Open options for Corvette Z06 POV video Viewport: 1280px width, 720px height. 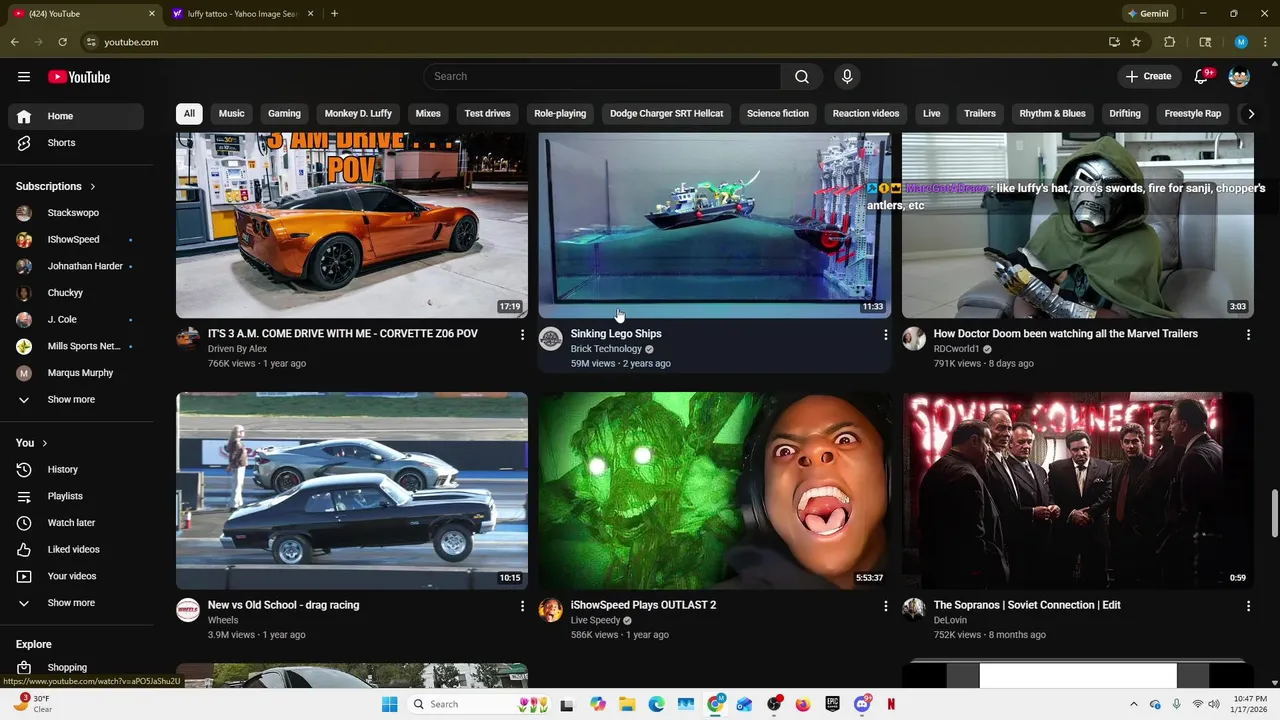pyautogui.click(x=522, y=335)
